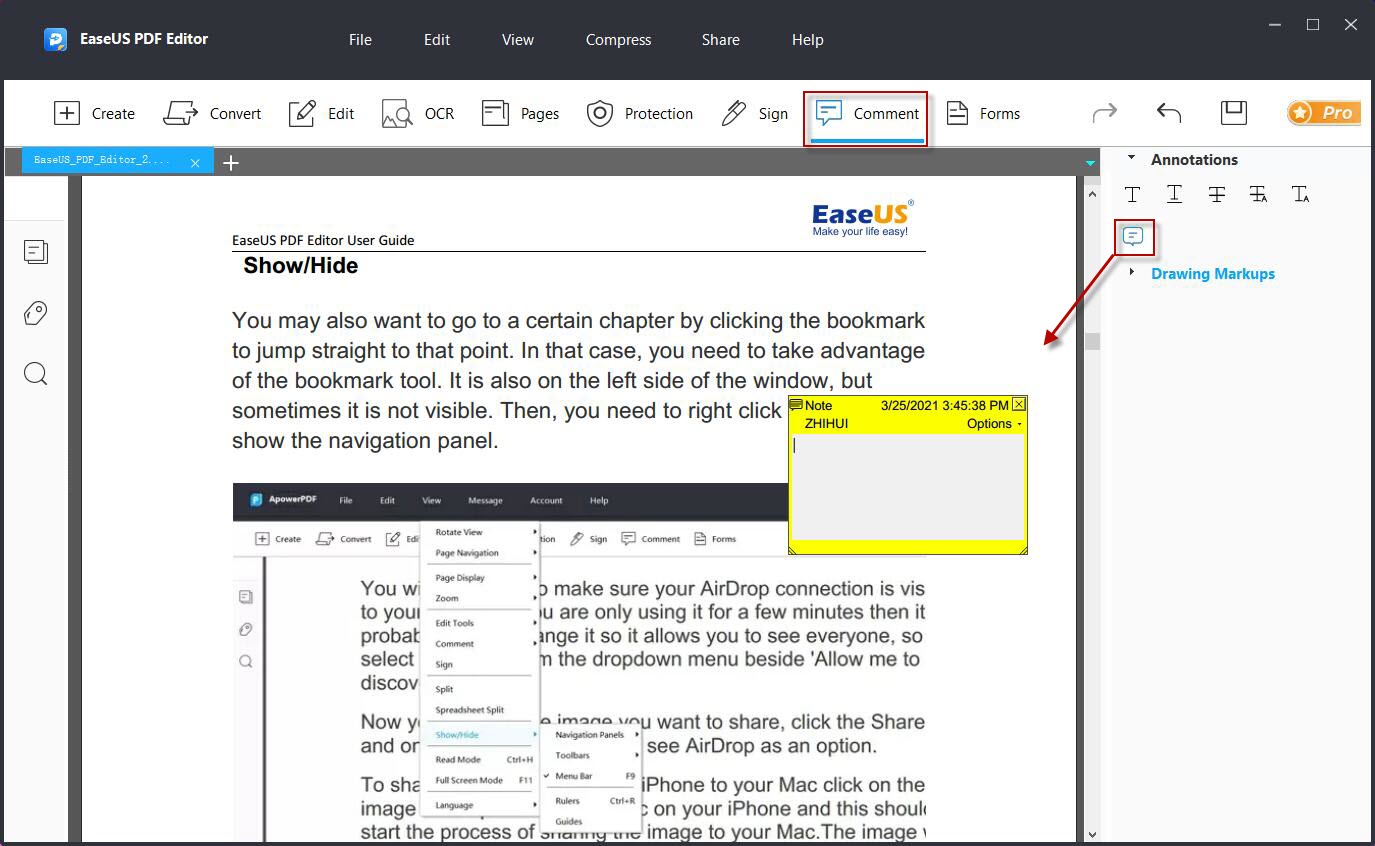Open the Compress menu
Screen dimensions: 1375x846
pyautogui.click(x=617, y=40)
